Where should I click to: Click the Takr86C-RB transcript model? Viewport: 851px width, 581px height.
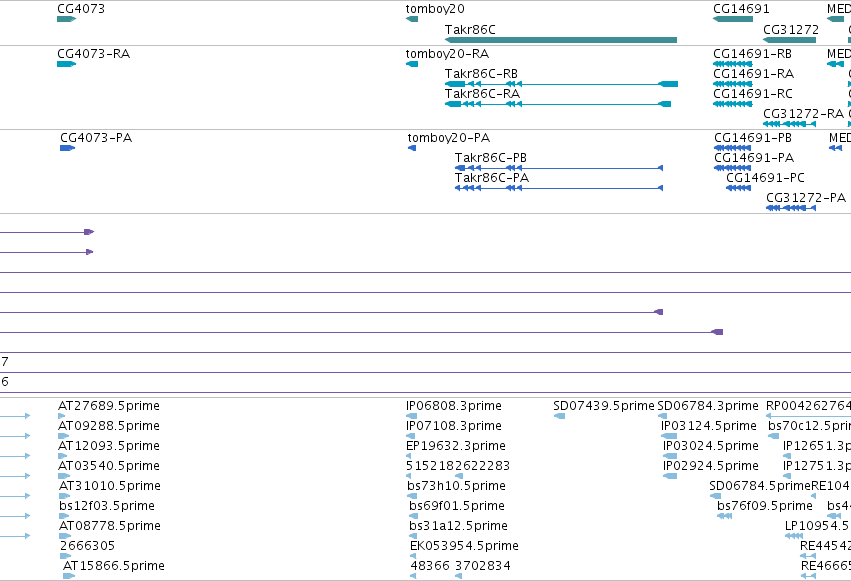pyautogui.click(x=561, y=84)
